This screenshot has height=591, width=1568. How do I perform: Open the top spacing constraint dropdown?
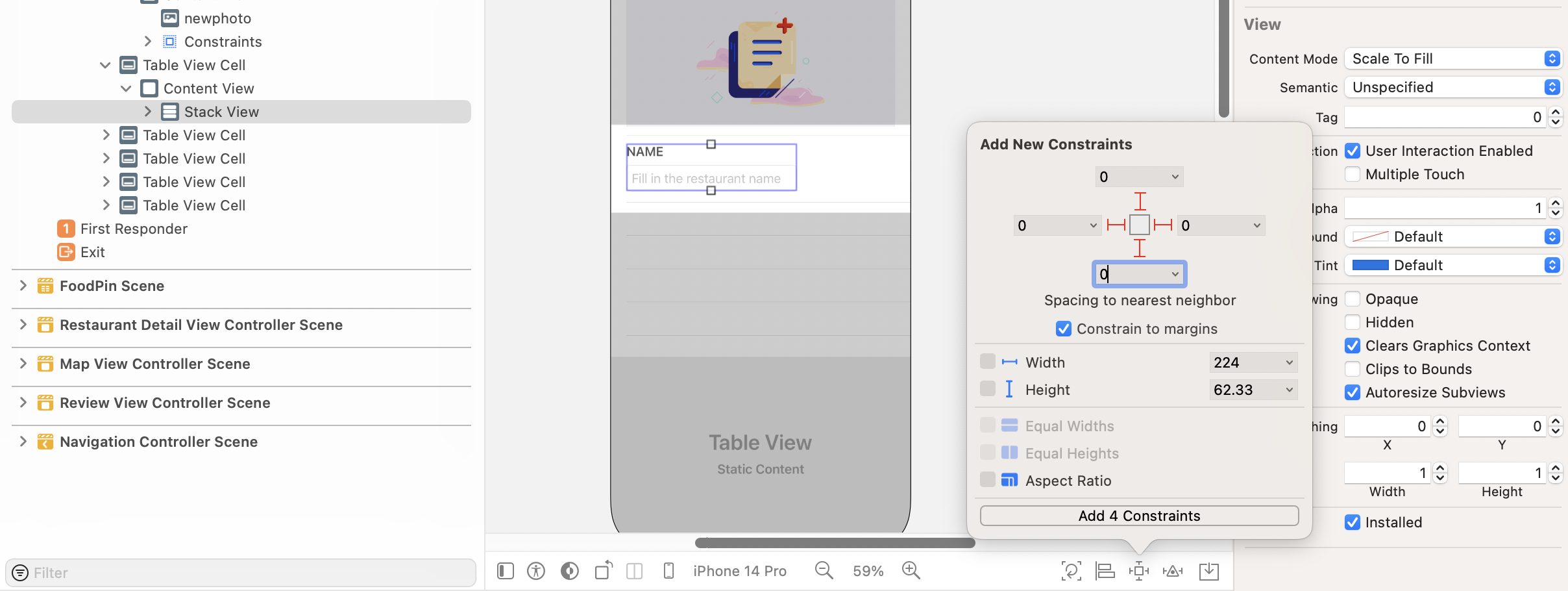coord(1138,176)
